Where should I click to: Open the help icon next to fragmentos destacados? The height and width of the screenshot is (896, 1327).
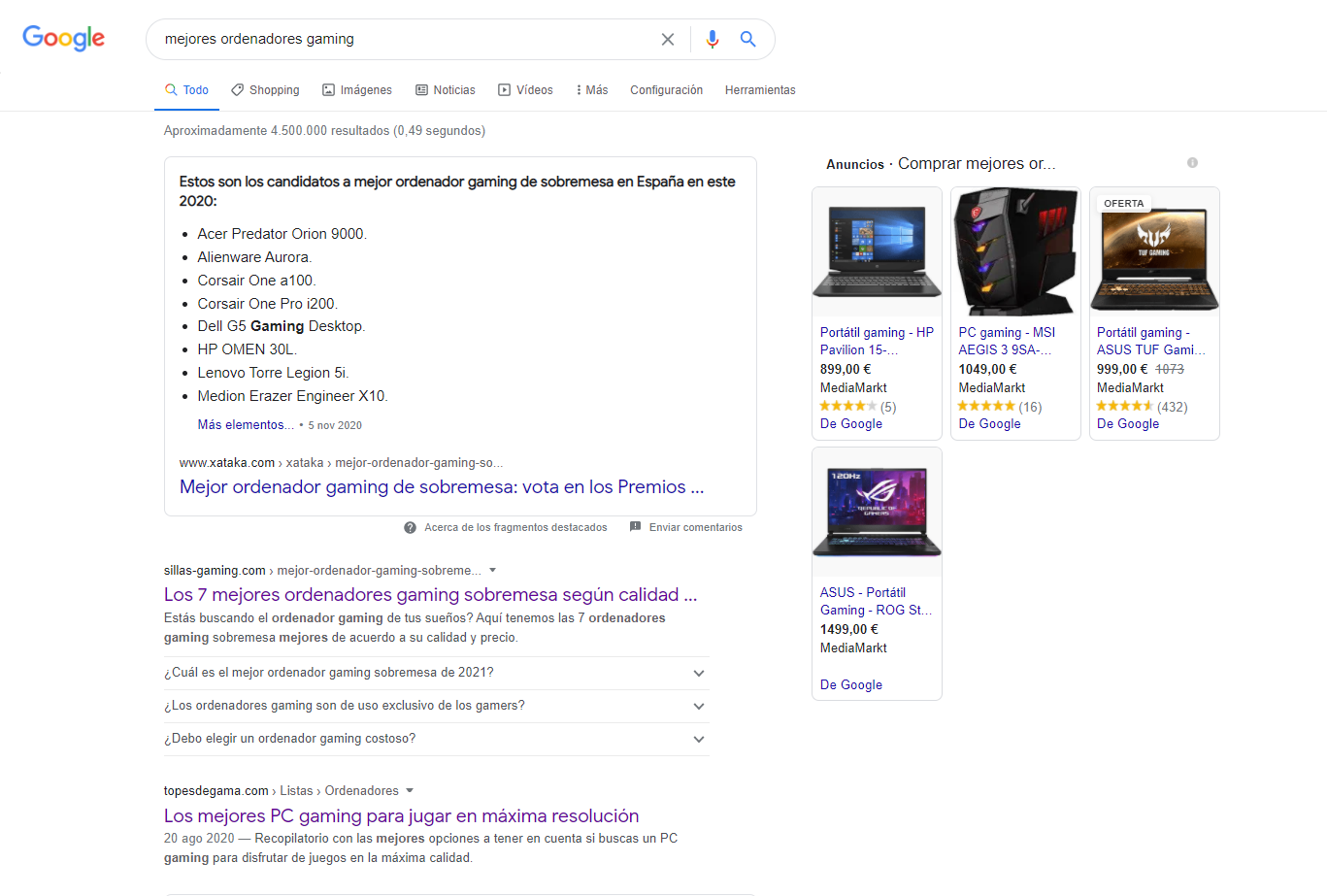pyautogui.click(x=410, y=527)
